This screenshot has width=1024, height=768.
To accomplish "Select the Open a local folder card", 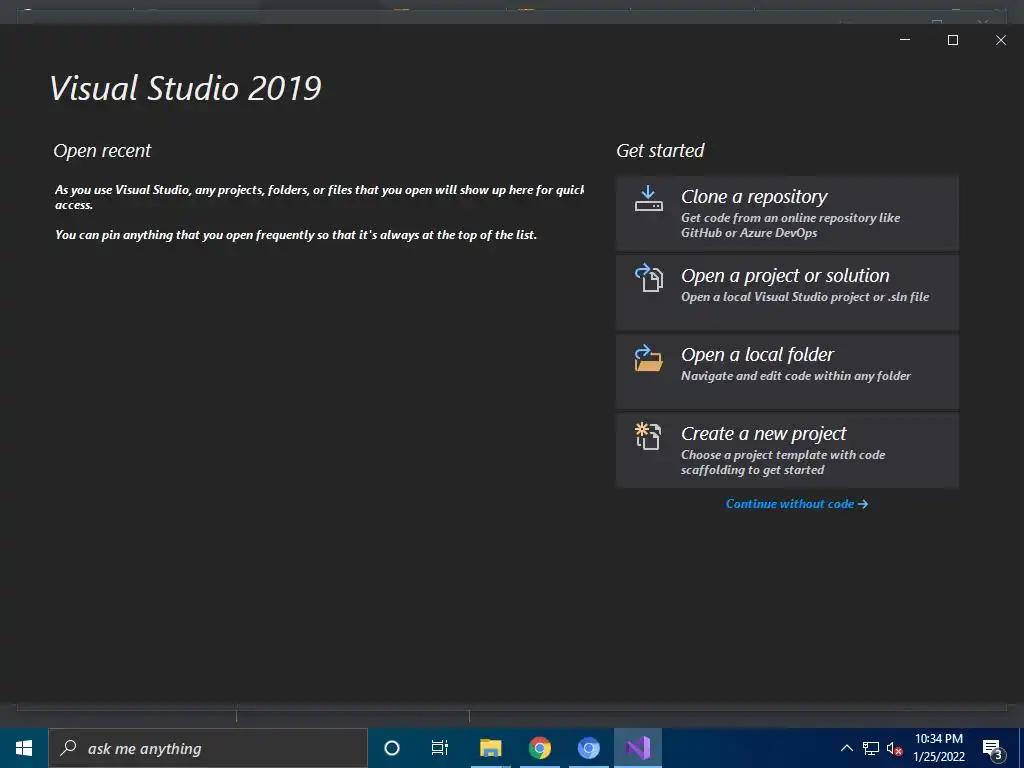I will (787, 371).
